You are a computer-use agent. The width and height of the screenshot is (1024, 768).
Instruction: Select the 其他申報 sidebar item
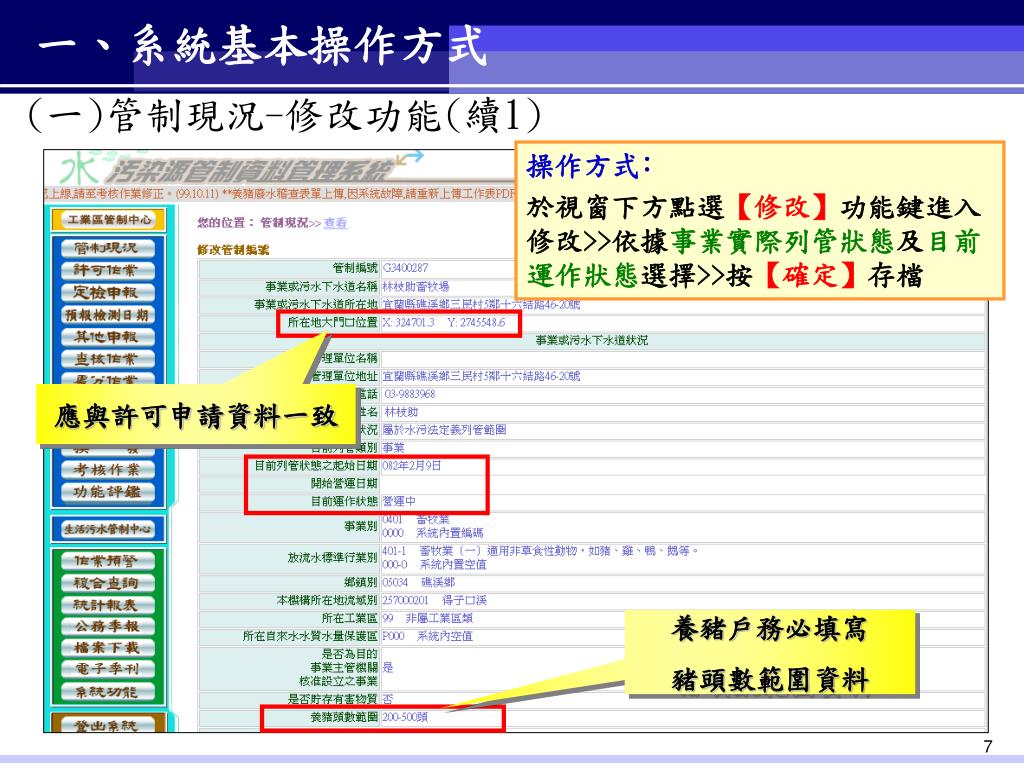(x=108, y=337)
